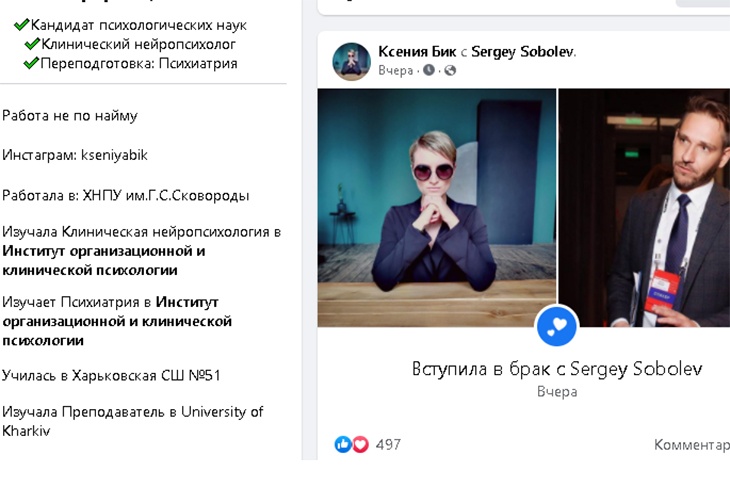Click Ксения Бик's profile avatar on post
The height and width of the screenshot is (487, 730).
(352, 60)
